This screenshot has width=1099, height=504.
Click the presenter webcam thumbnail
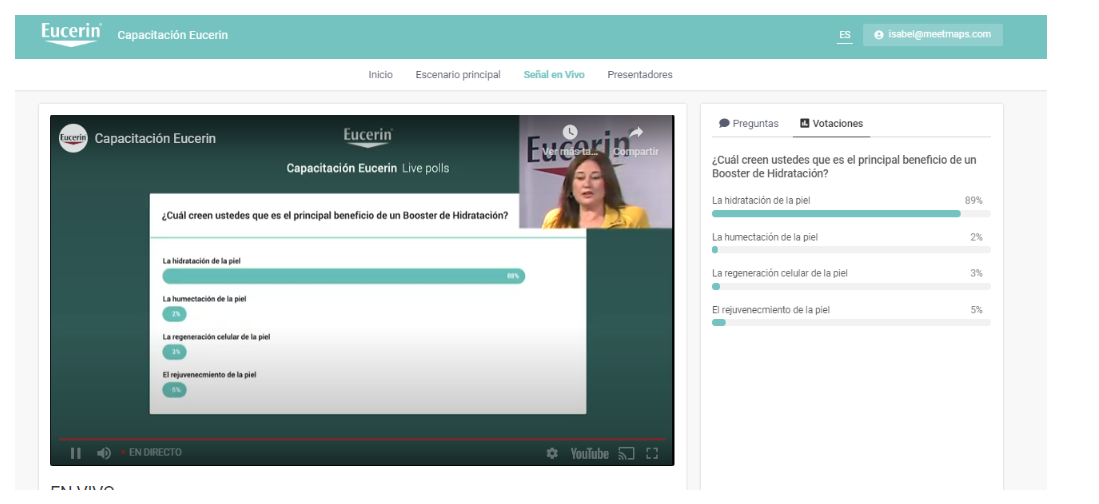click(595, 172)
